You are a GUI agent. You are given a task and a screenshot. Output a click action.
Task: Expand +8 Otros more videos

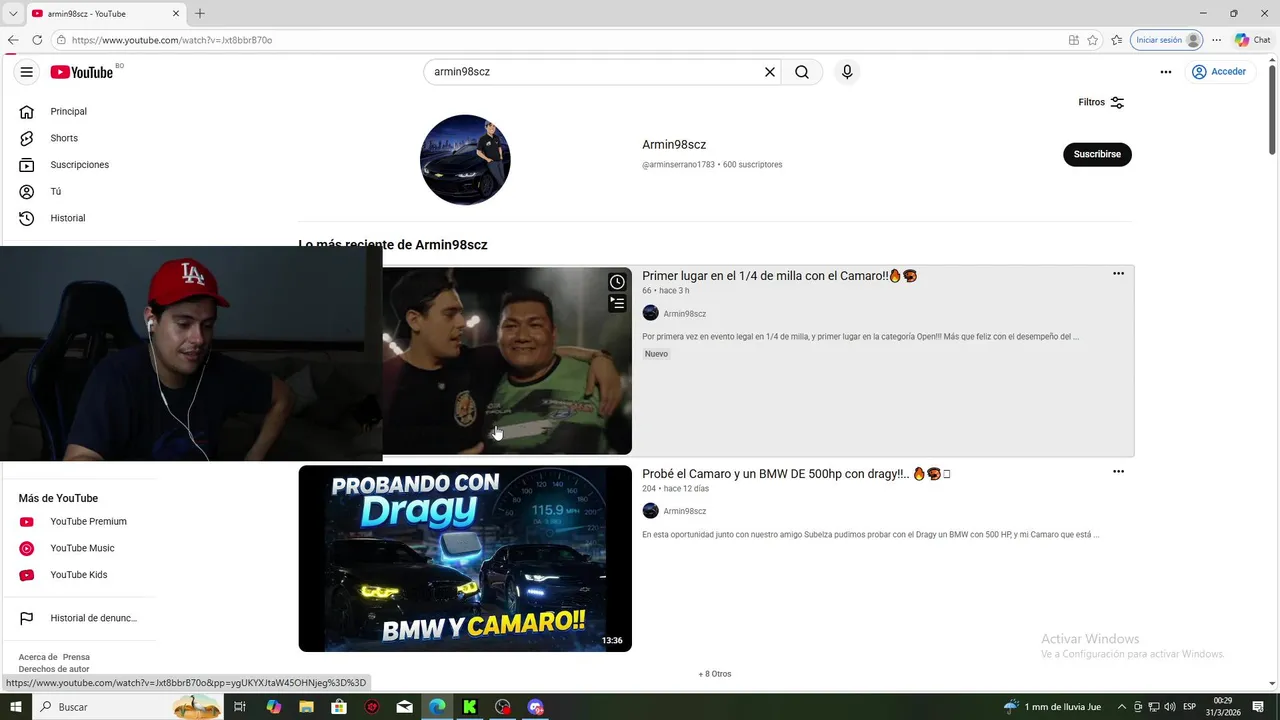click(x=715, y=674)
